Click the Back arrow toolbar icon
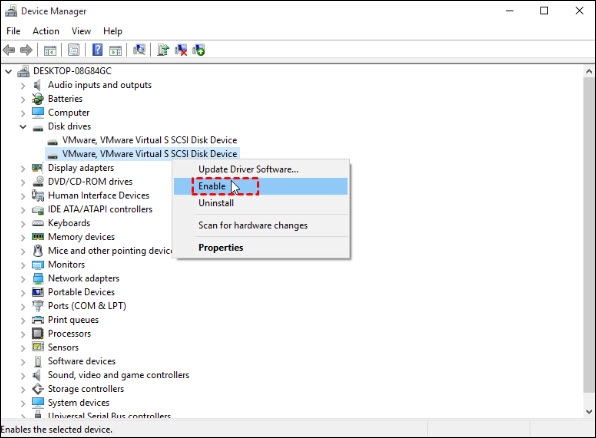Image resolution: width=596 pixels, height=438 pixels. click(9, 50)
